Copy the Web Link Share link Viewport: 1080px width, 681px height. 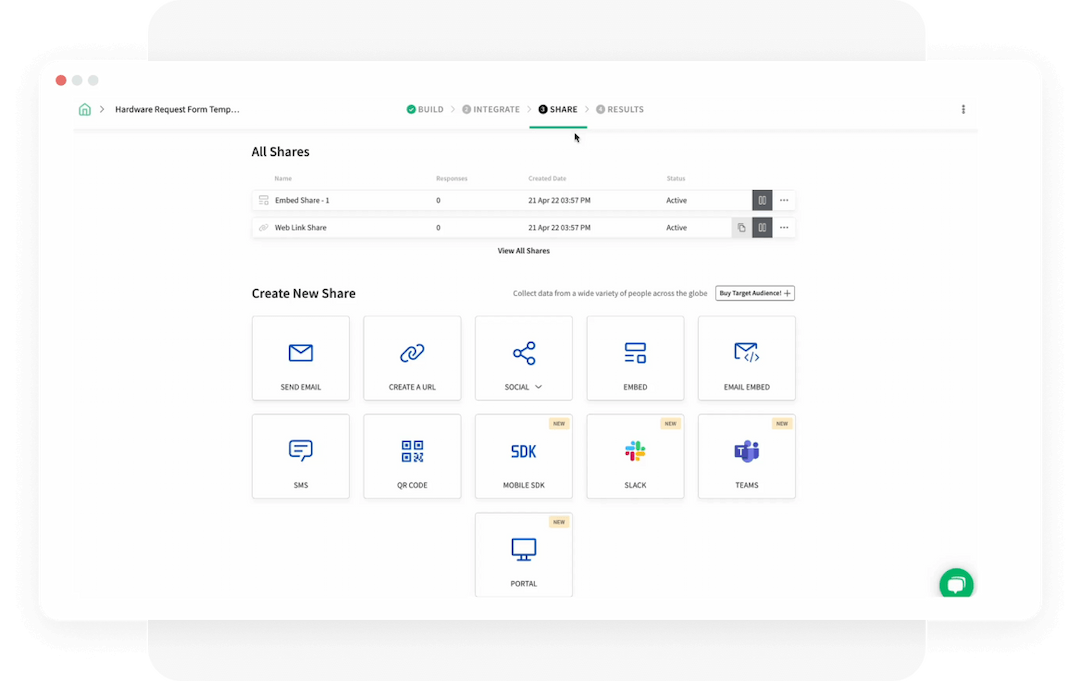[741, 228]
